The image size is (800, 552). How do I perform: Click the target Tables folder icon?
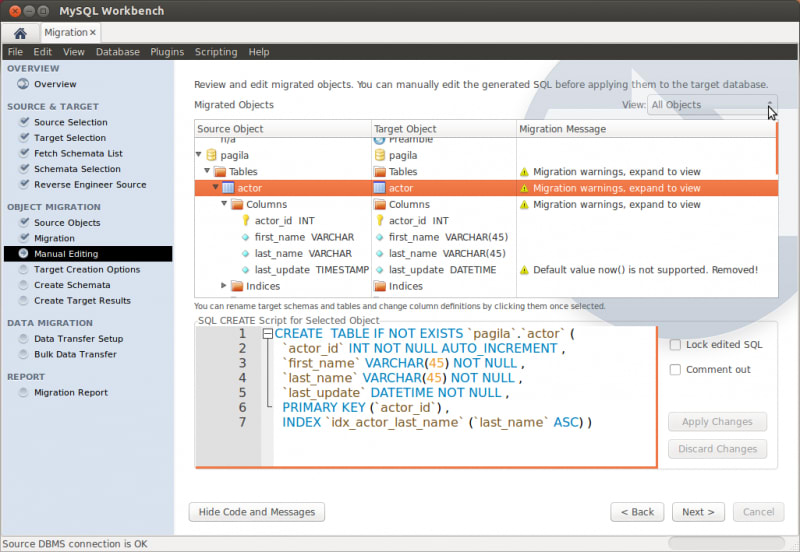click(380, 171)
